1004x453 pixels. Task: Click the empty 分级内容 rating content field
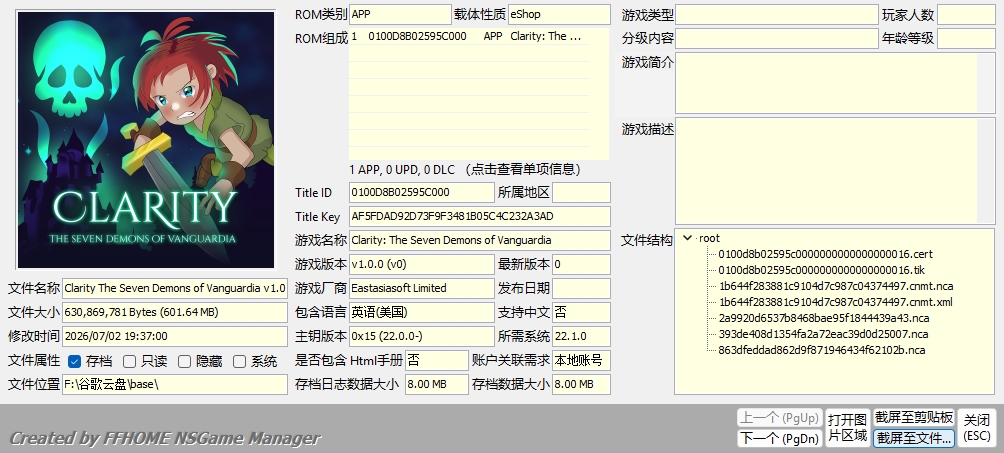point(777,38)
